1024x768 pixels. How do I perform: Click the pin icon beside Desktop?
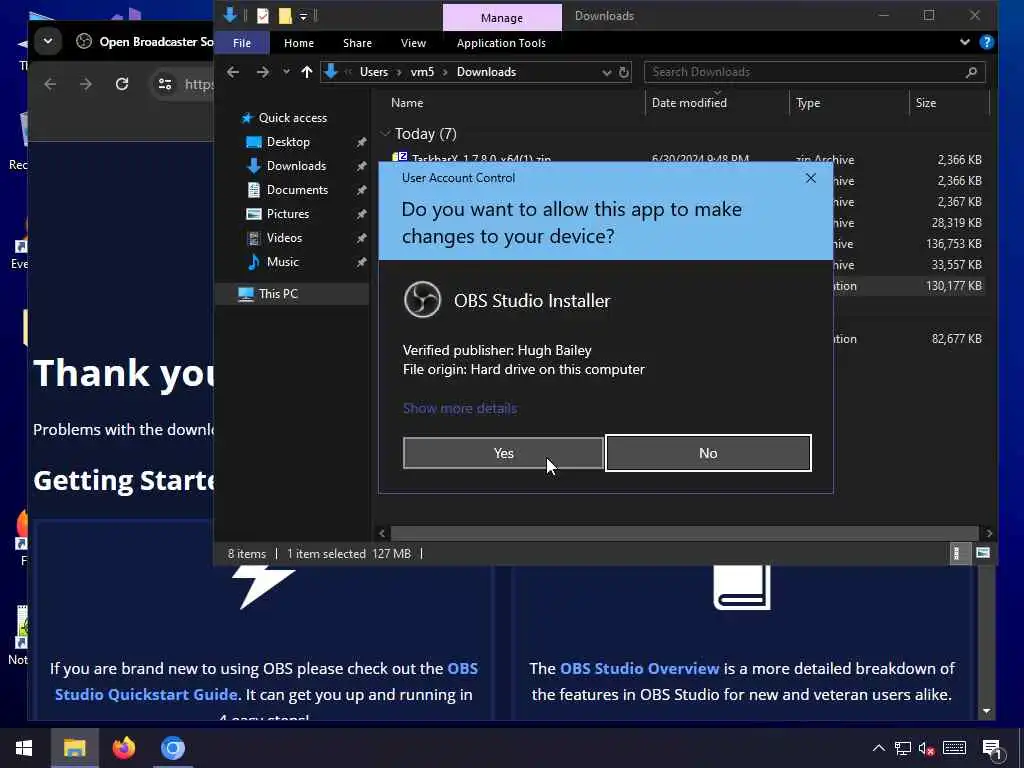click(x=360, y=142)
